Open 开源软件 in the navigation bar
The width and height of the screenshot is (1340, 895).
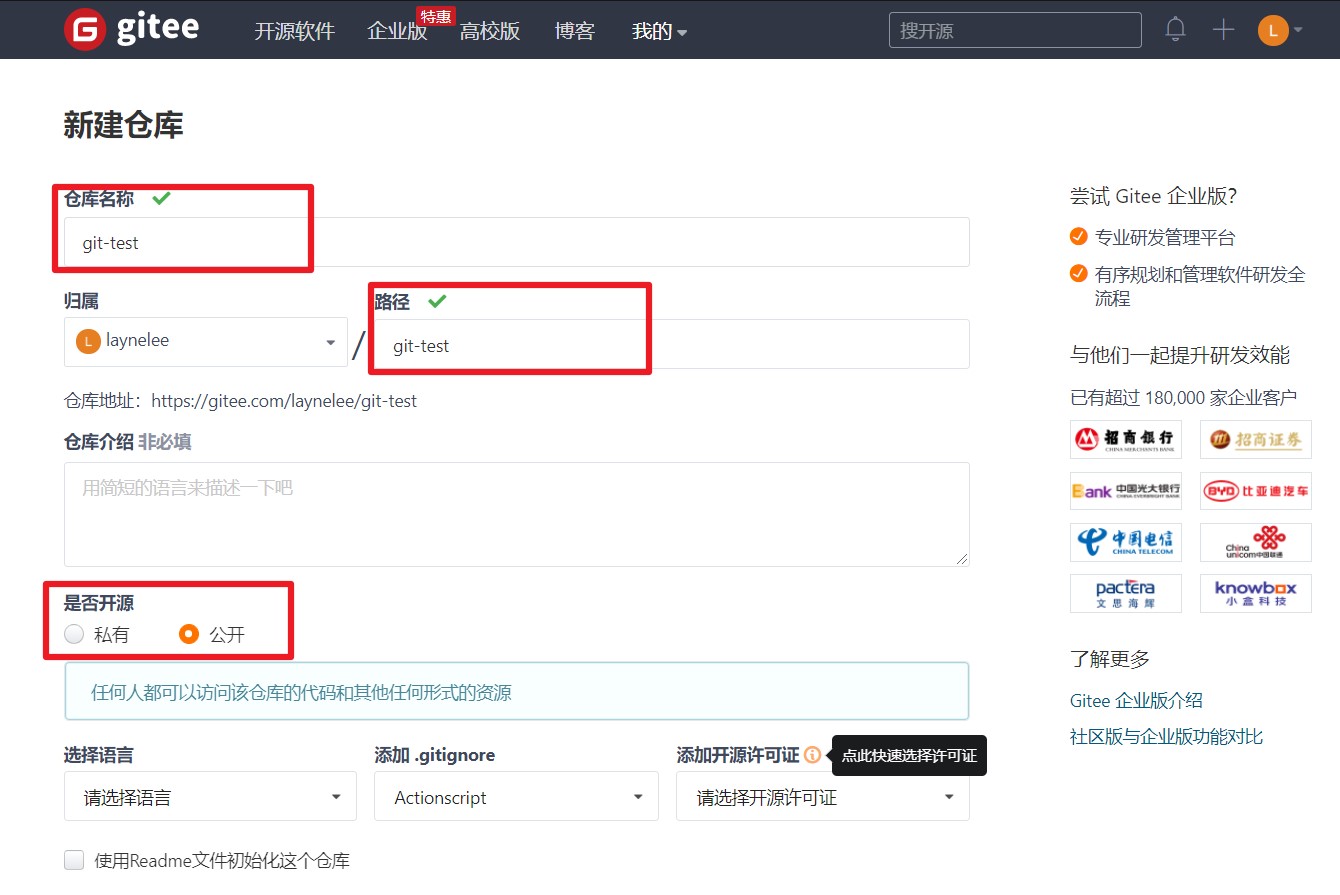click(294, 31)
